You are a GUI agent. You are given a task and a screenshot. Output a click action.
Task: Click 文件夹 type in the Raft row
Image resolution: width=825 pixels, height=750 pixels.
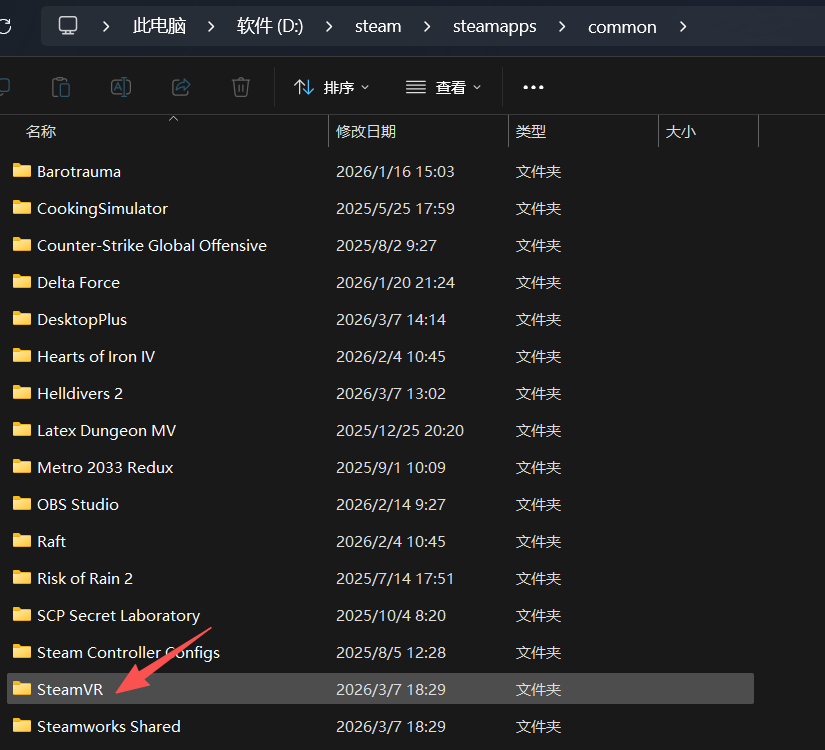coord(538,542)
